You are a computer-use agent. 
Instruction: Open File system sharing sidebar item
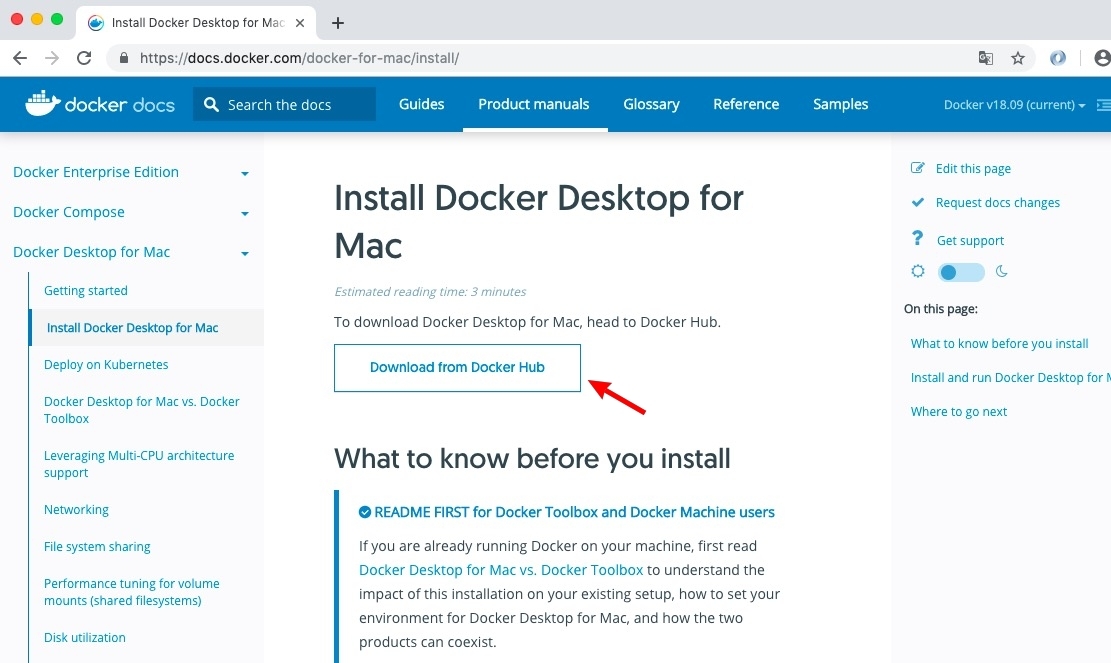(97, 547)
